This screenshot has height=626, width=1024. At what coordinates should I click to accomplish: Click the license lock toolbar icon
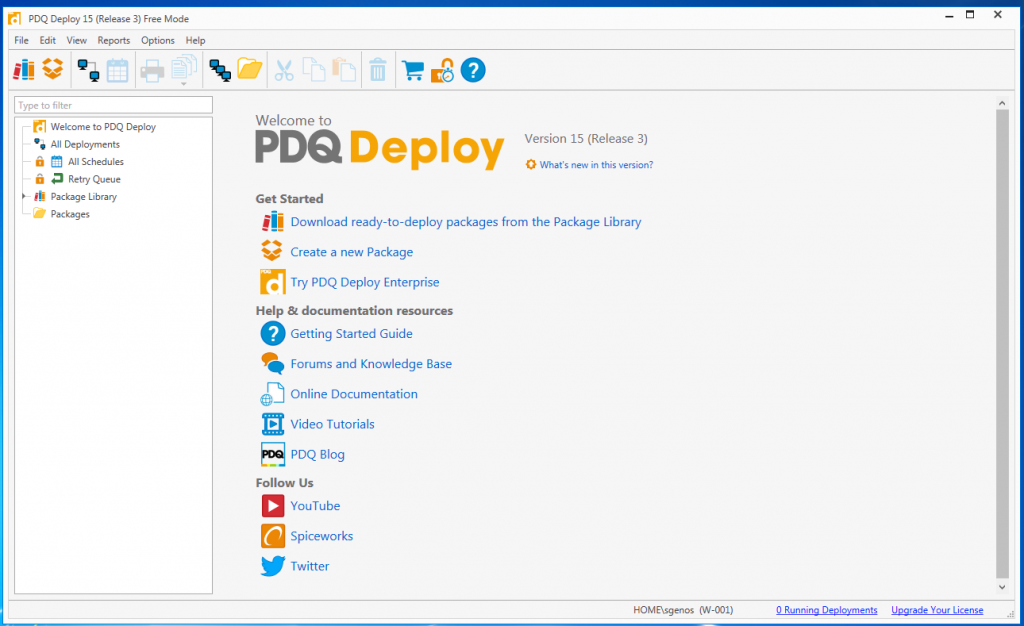coord(442,69)
